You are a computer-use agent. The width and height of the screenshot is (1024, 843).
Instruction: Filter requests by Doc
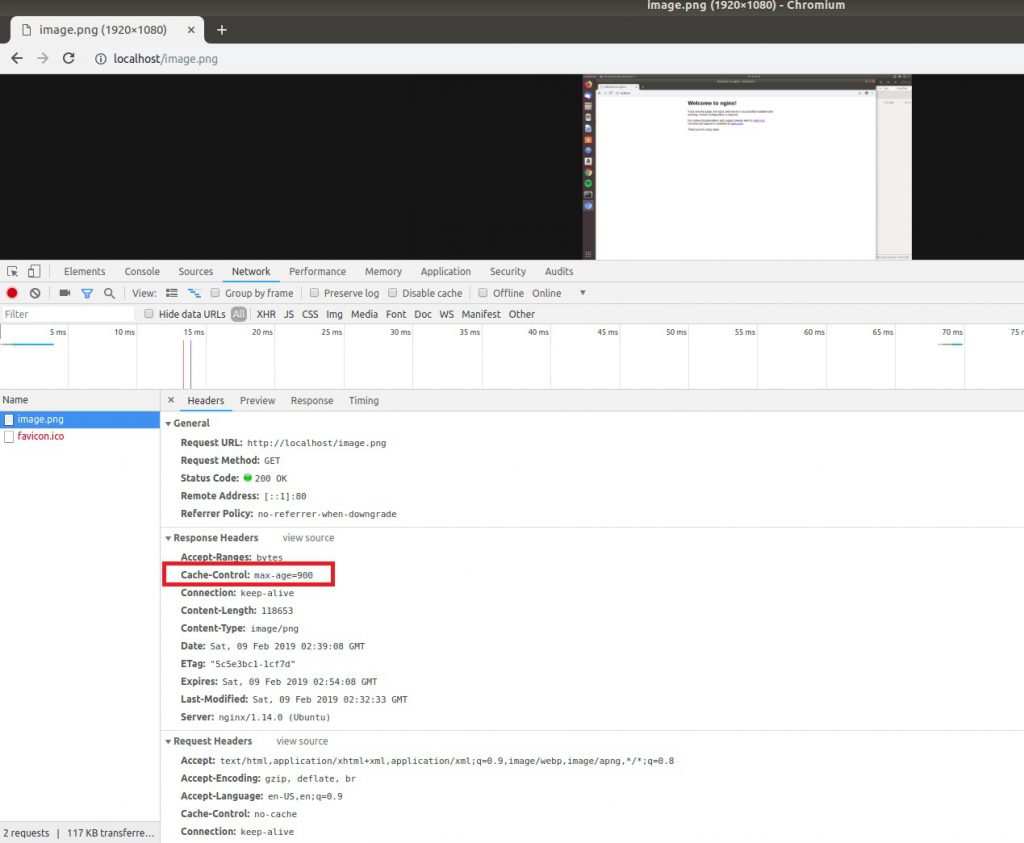point(423,314)
